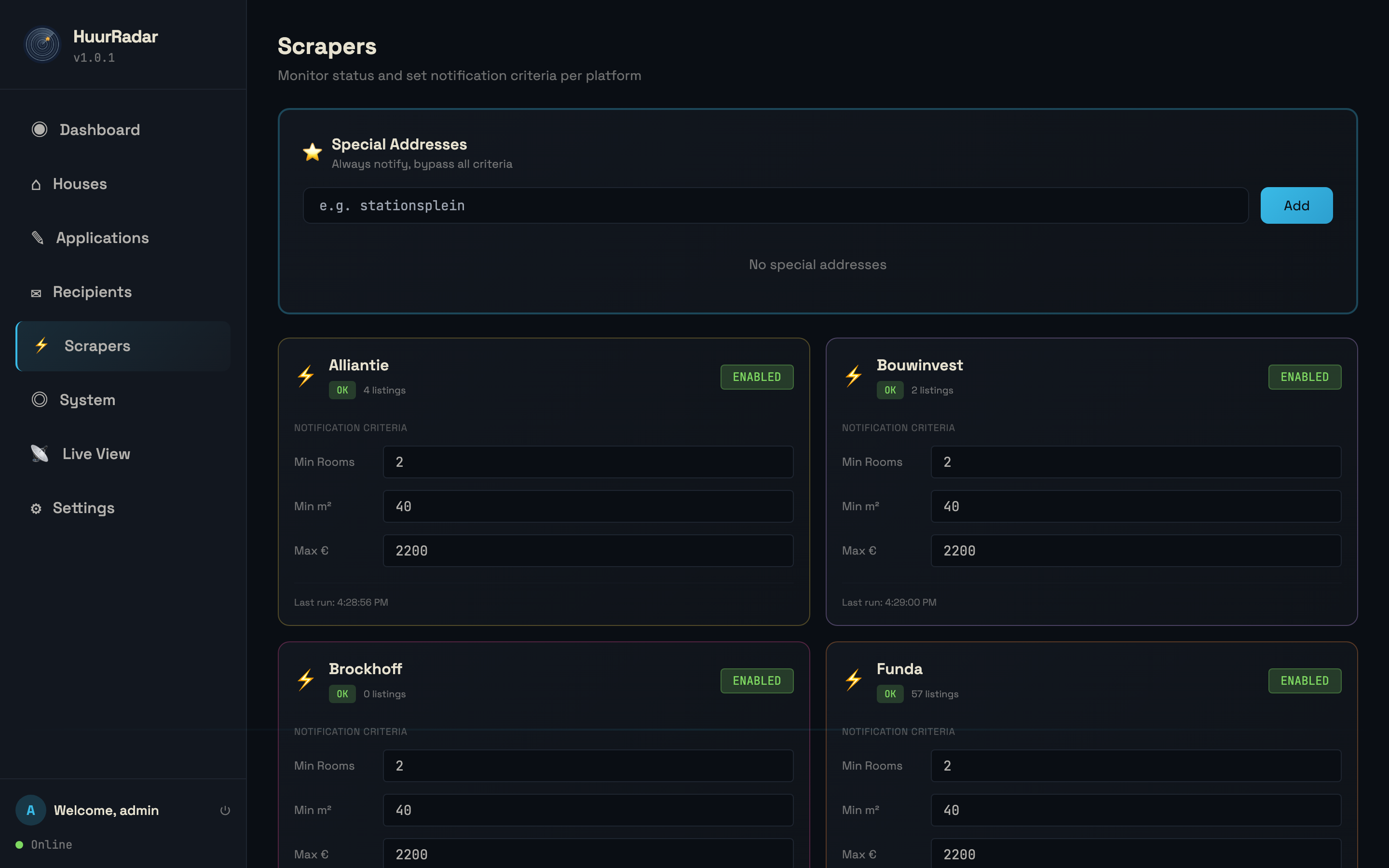Toggle the Bouwinvest ENABLED badge

point(1304,377)
